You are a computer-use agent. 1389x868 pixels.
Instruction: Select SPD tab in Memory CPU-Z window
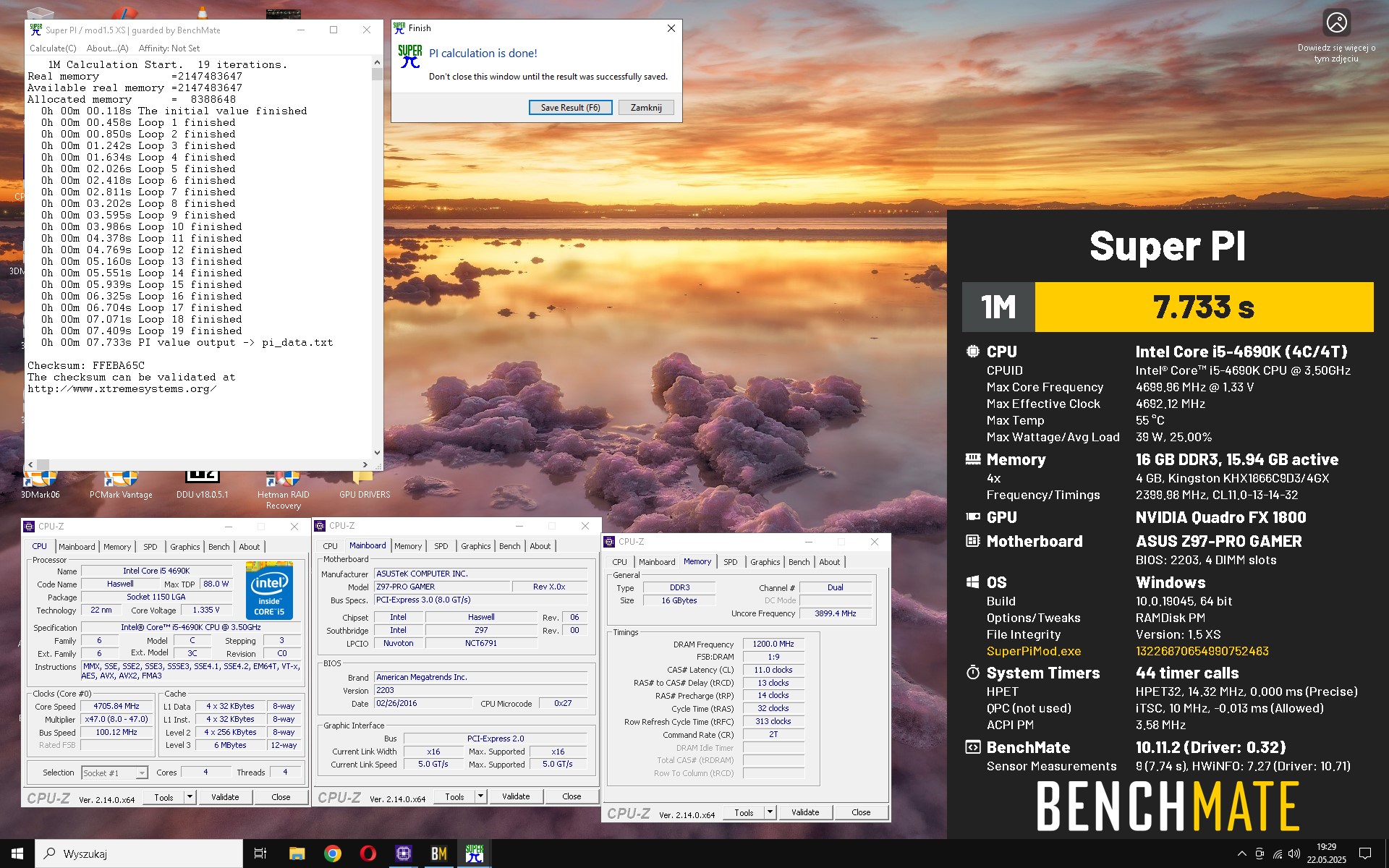click(x=731, y=562)
